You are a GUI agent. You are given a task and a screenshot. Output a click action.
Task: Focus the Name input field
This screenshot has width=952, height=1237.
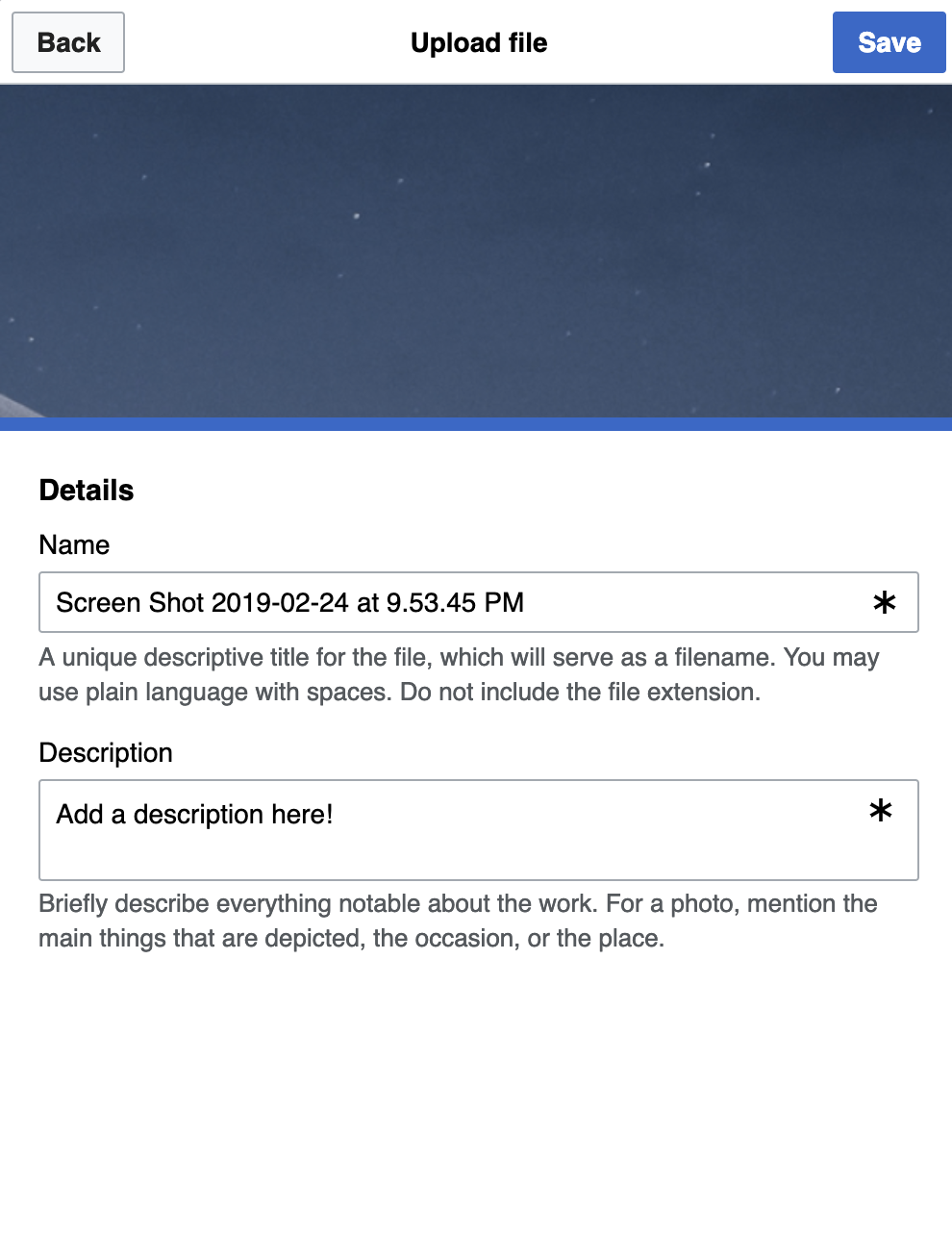point(479,602)
